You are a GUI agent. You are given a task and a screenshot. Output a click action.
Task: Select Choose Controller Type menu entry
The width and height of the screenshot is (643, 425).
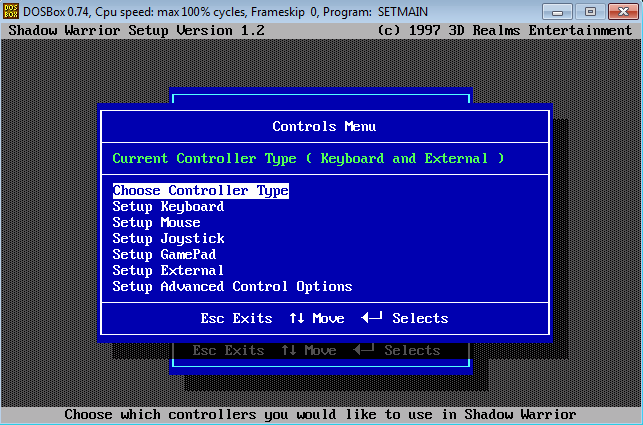[201, 191]
